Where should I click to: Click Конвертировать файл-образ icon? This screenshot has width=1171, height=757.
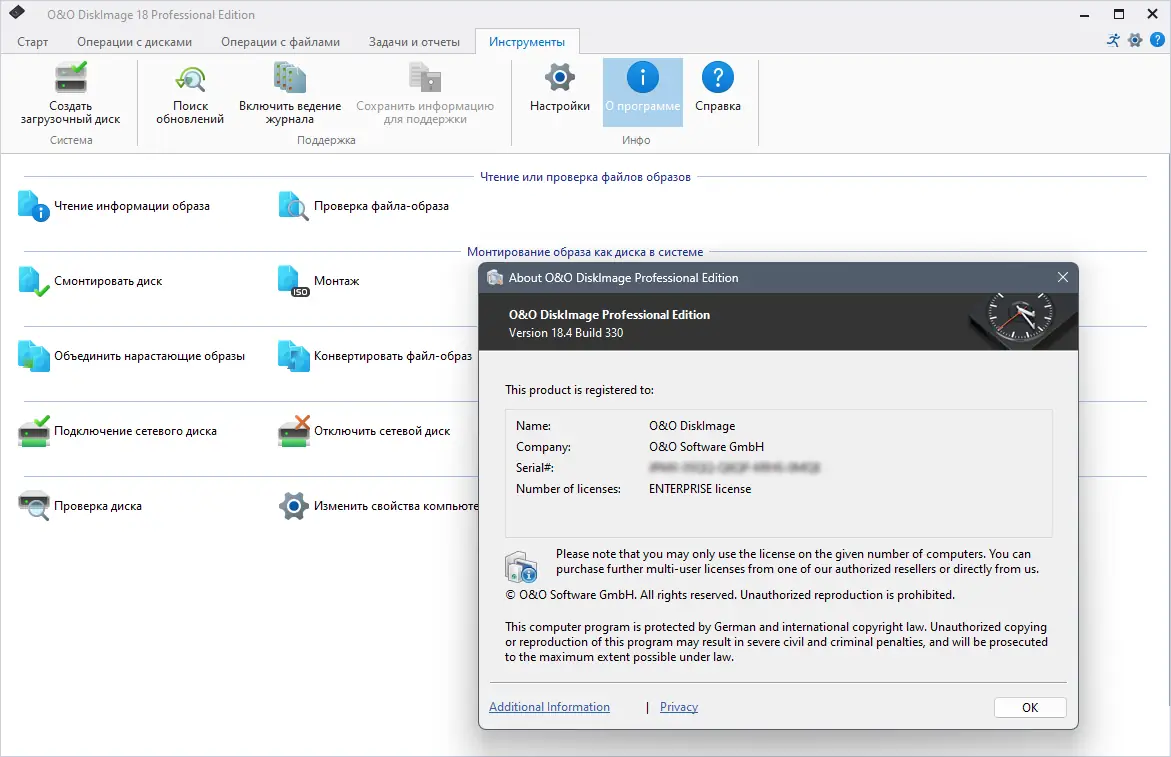coord(293,356)
